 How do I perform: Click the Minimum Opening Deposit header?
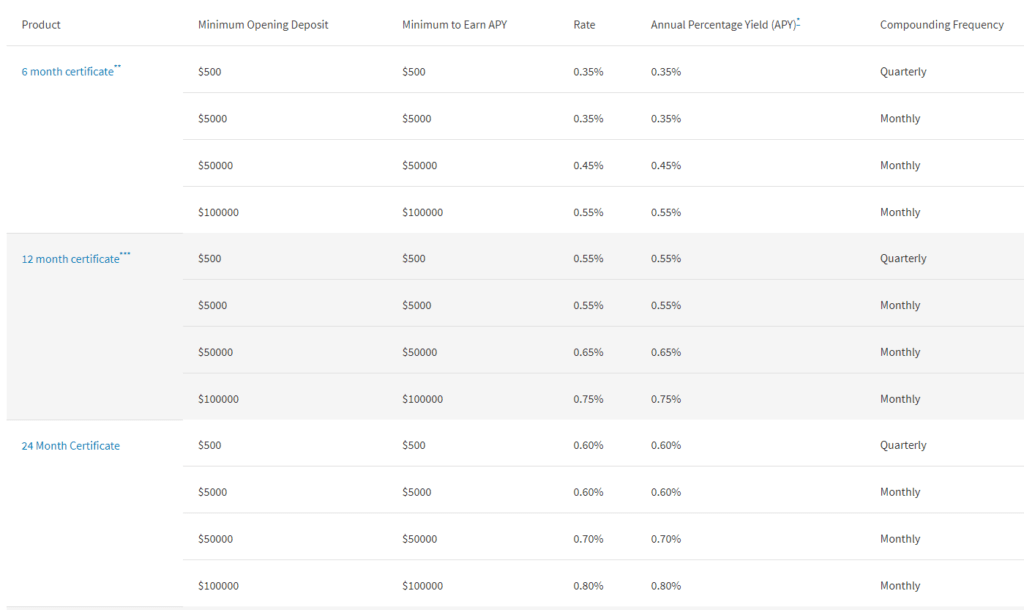263,25
